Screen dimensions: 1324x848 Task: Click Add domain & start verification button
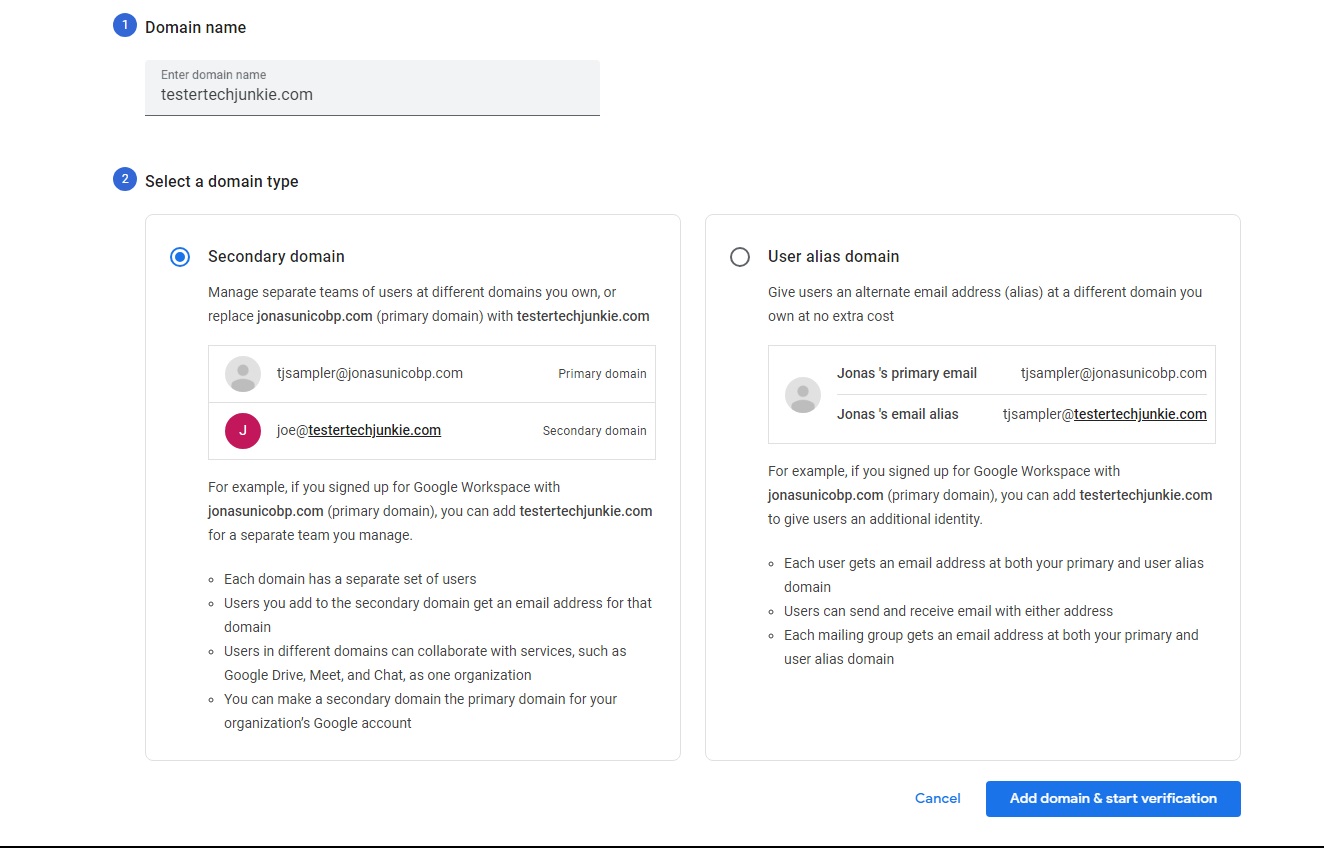click(1113, 799)
